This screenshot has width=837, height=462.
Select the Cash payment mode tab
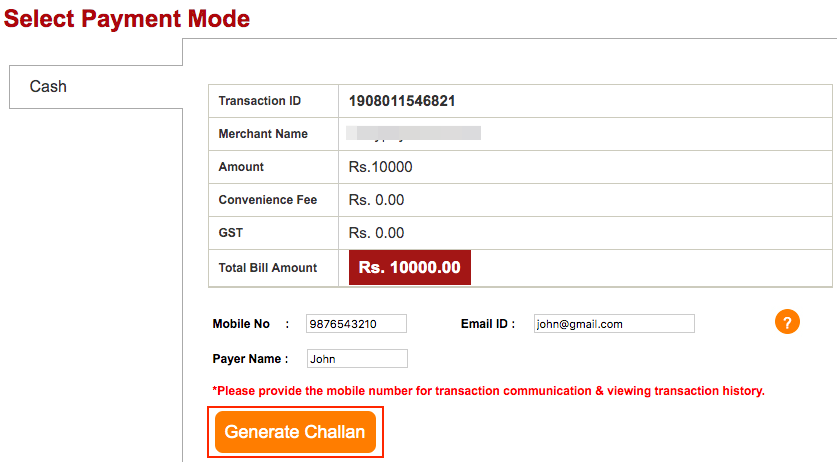[x=48, y=87]
